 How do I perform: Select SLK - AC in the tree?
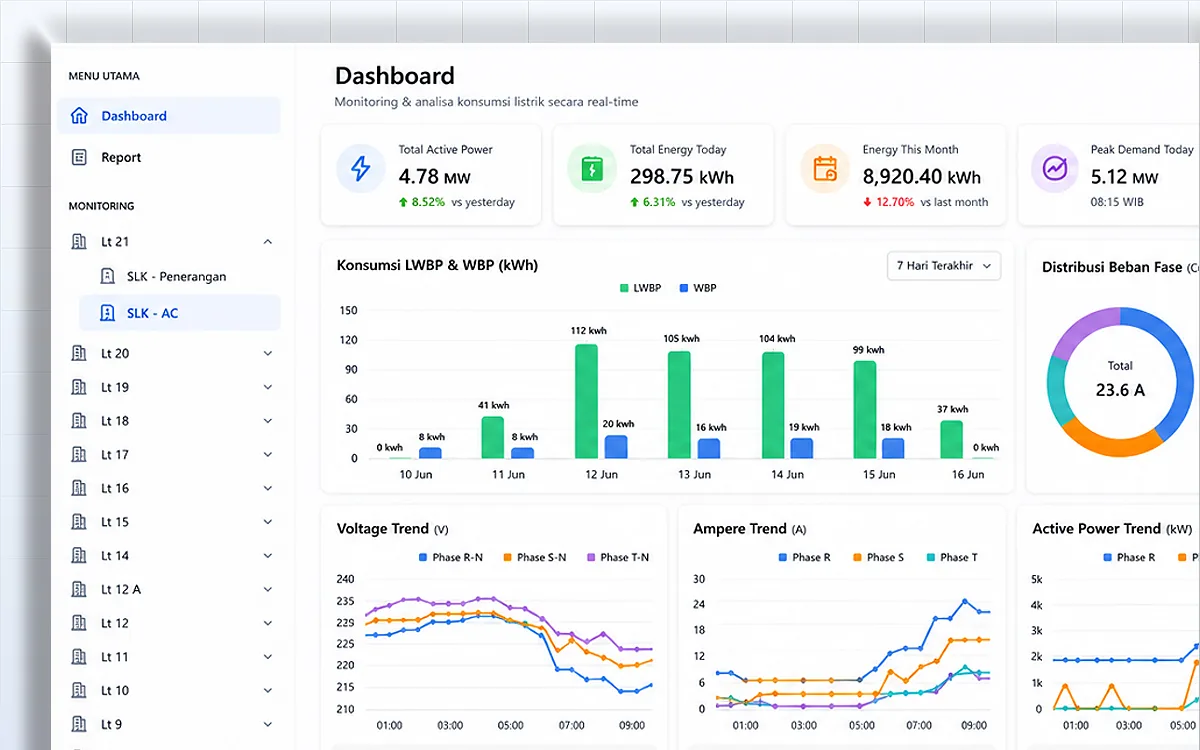tap(180, 313)
